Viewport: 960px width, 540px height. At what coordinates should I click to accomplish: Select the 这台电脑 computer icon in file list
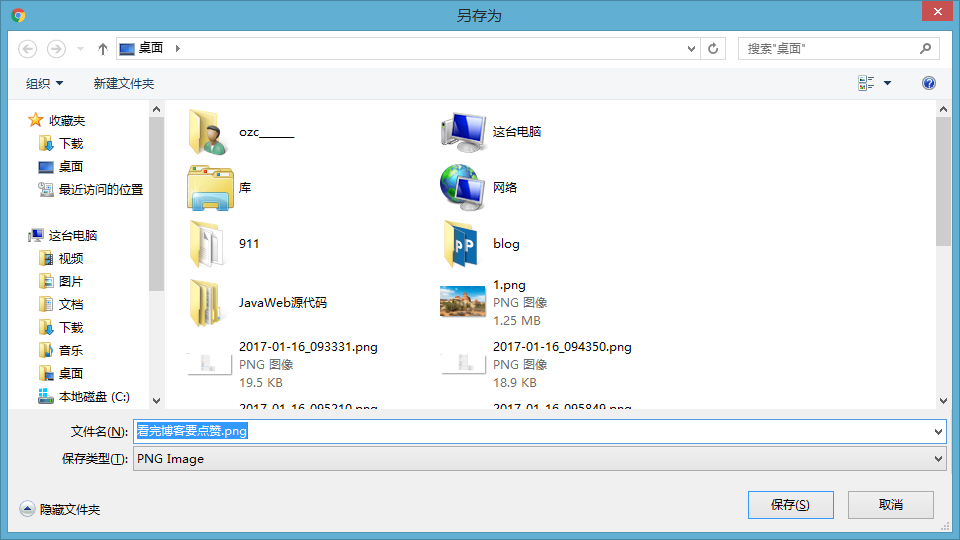coord(463,132)
